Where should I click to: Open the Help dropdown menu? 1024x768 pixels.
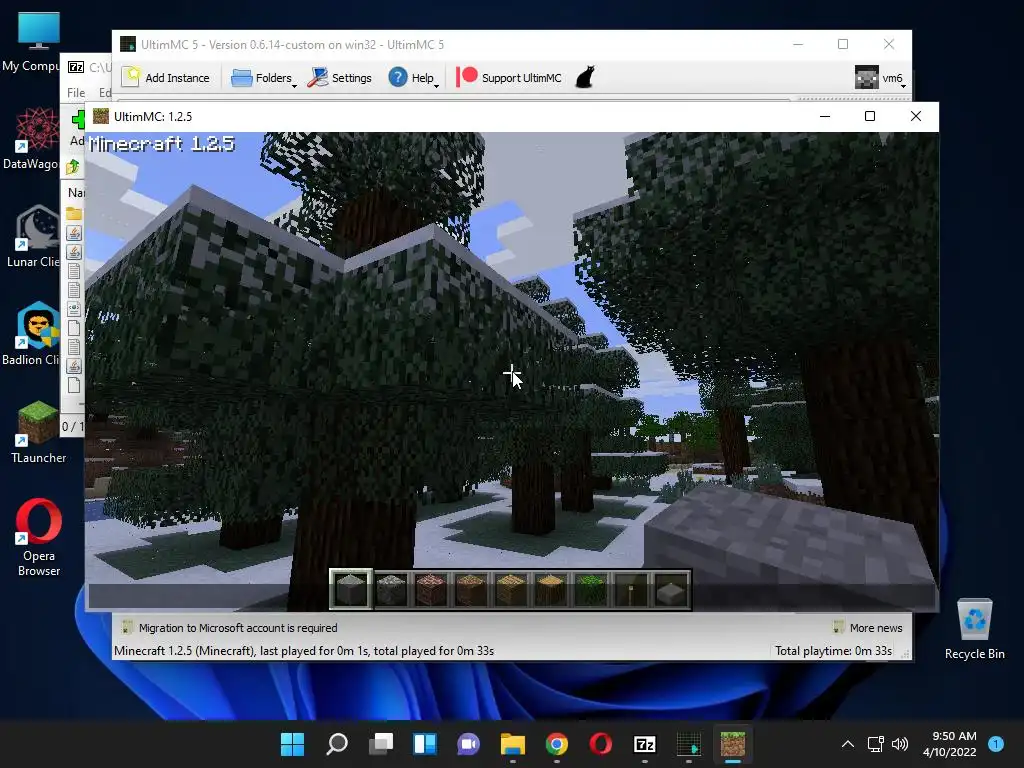[x=413, y=78]
